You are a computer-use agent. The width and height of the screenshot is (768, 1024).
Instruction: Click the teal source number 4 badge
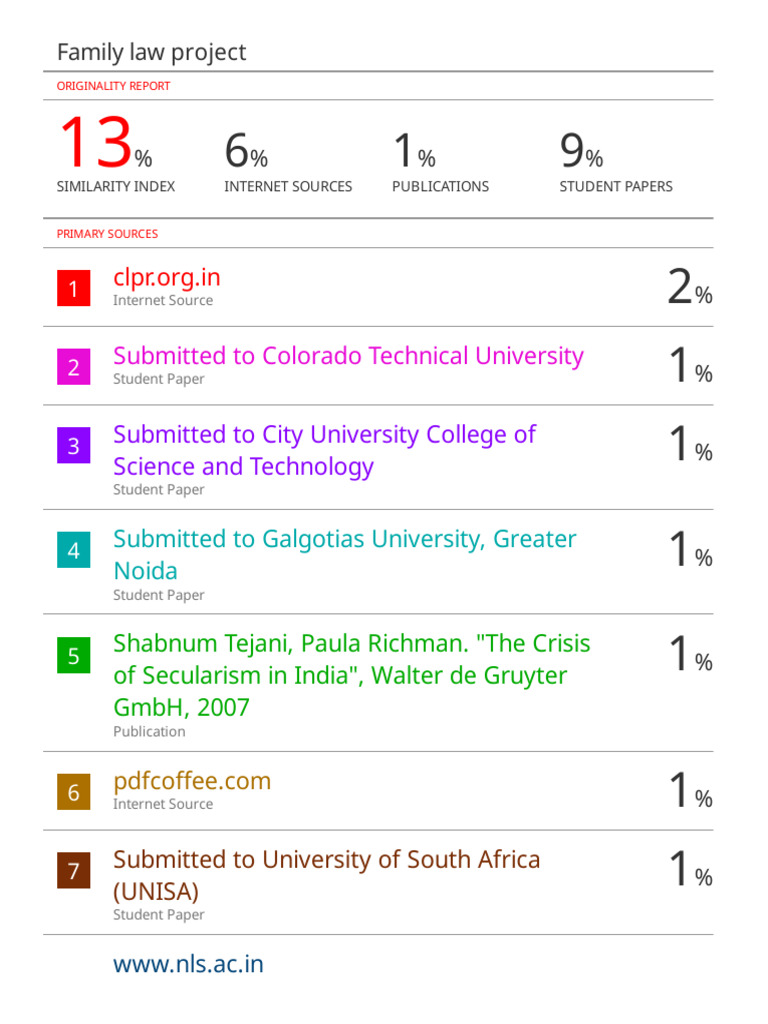[x=73, y=550]
